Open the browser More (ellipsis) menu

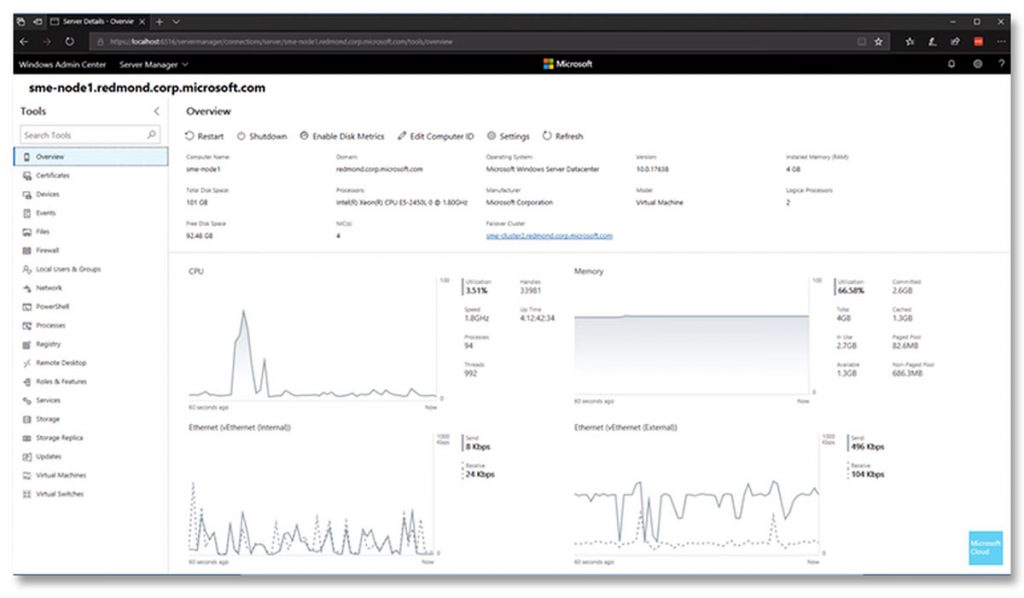tap(1000, 42)
